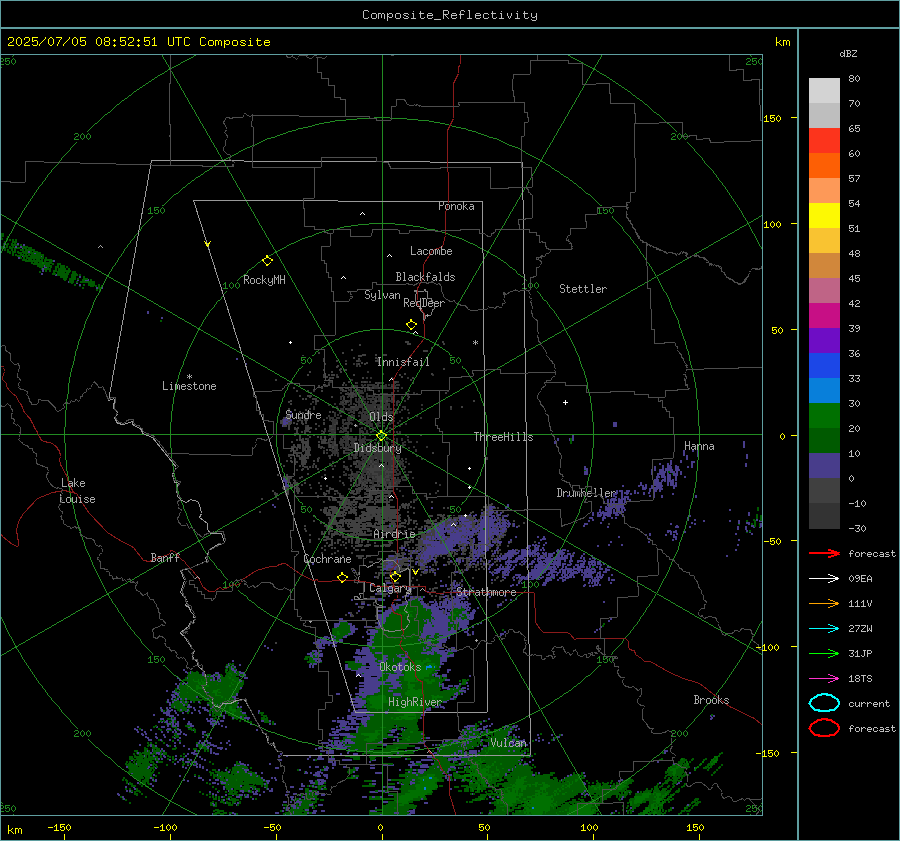
Task: Click the yellow radar center diamond at Olds
Action: (x=381, y=436)
